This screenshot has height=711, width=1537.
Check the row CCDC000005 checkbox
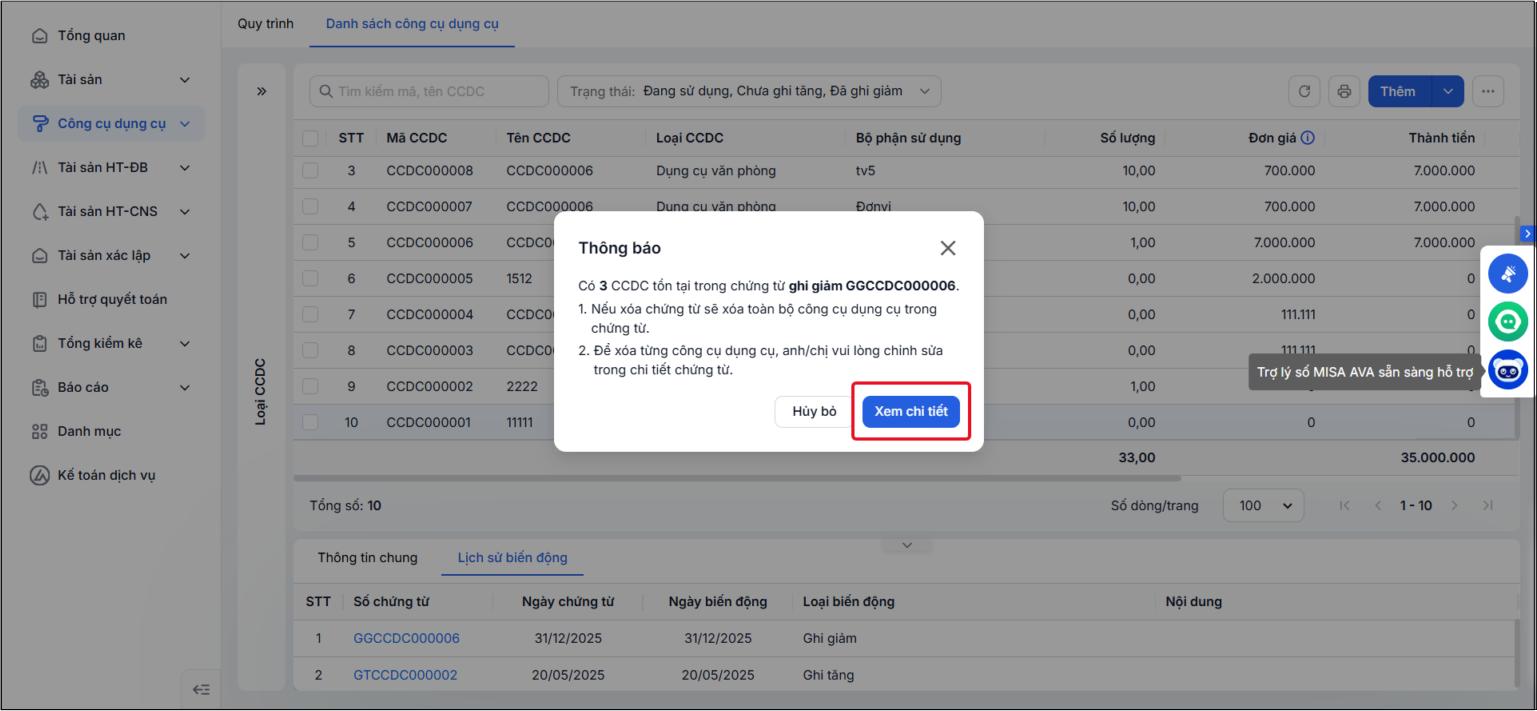pyautogui.click(x=310, y=279)
